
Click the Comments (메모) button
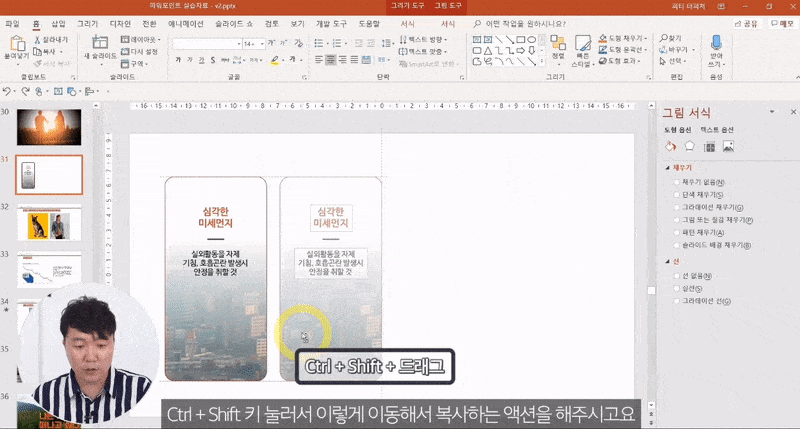click(782, 24)
